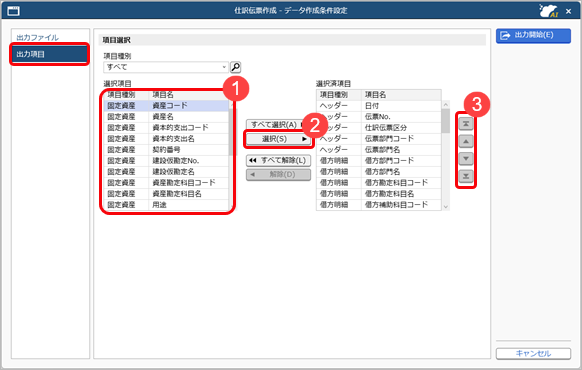Select the 仕訳伝票区分 row
The width and height of the screenshot is (582, 370).
[379, 128]
